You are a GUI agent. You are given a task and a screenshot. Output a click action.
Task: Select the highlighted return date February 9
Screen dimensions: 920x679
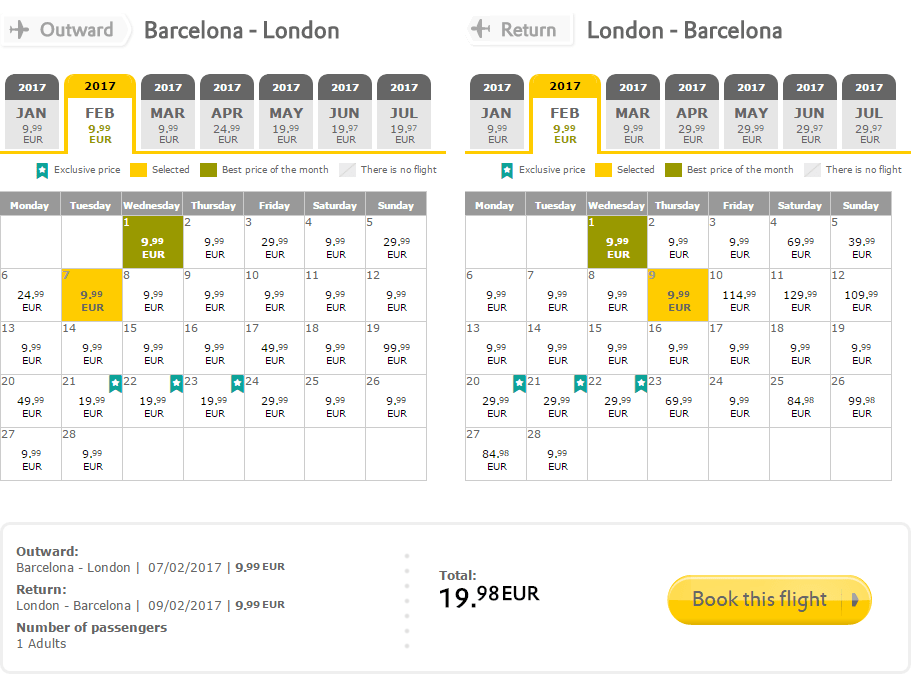click(678, 296)
